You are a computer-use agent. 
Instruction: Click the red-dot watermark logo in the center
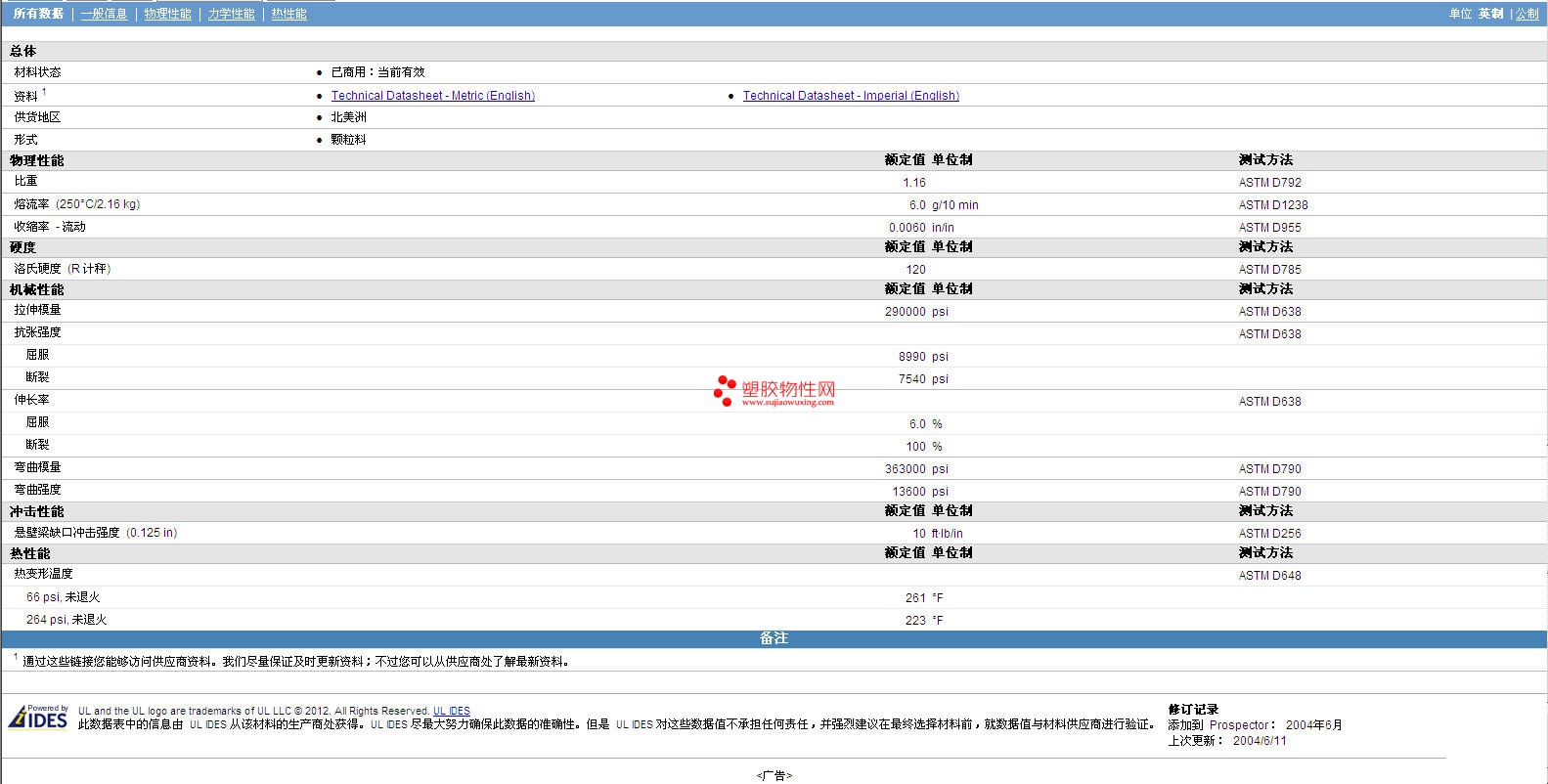click(725, 390)
